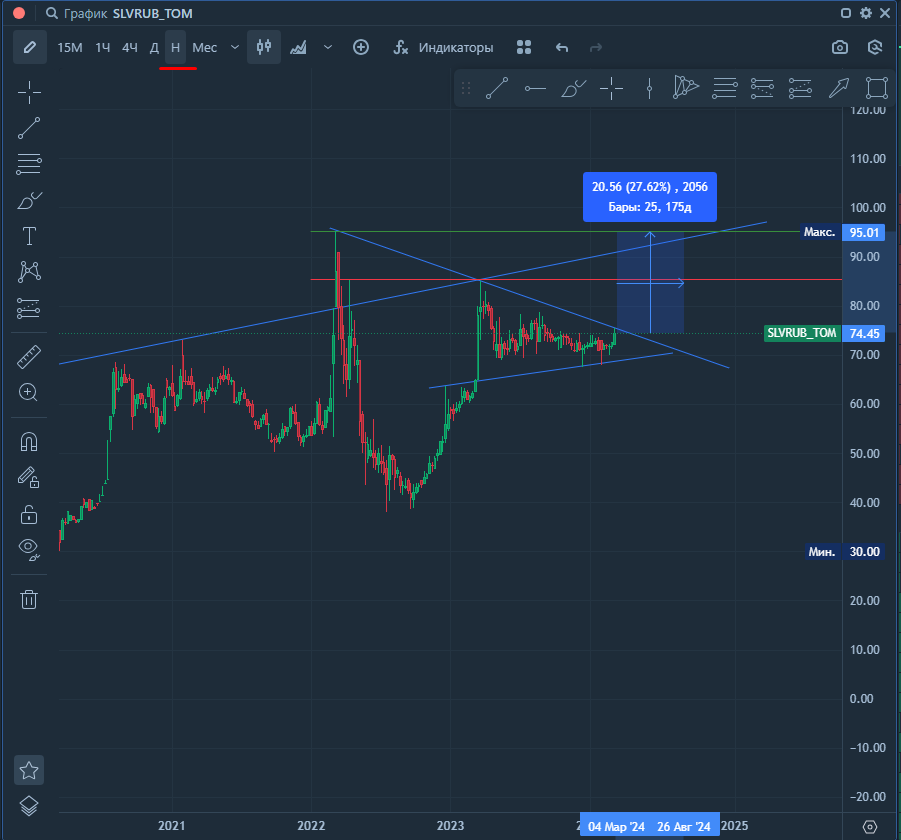Undo the last action
The image size is (901, 840).
tap(562, 48)
